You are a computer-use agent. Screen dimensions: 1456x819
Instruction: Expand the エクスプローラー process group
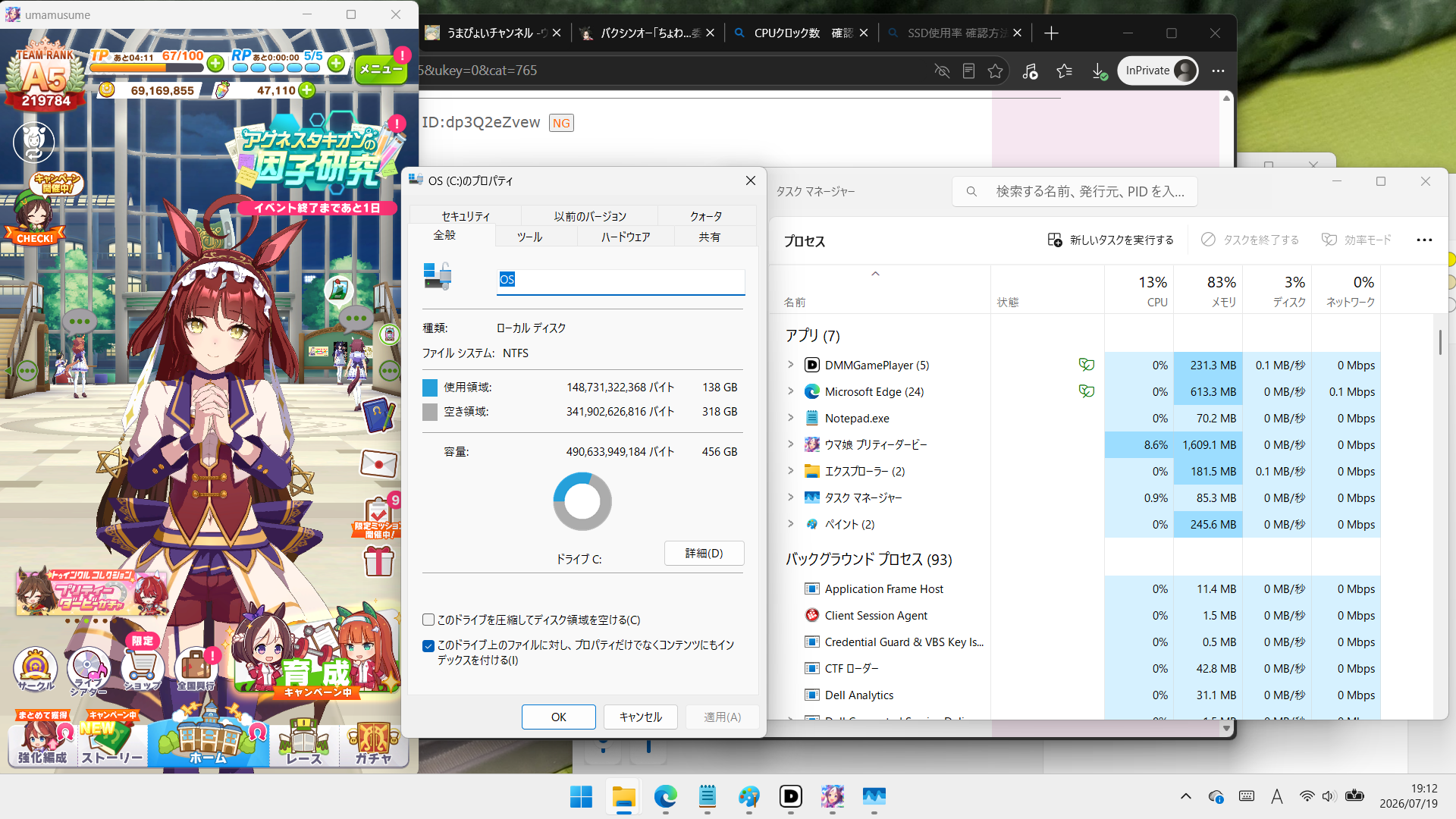click(x=791, y=471)
